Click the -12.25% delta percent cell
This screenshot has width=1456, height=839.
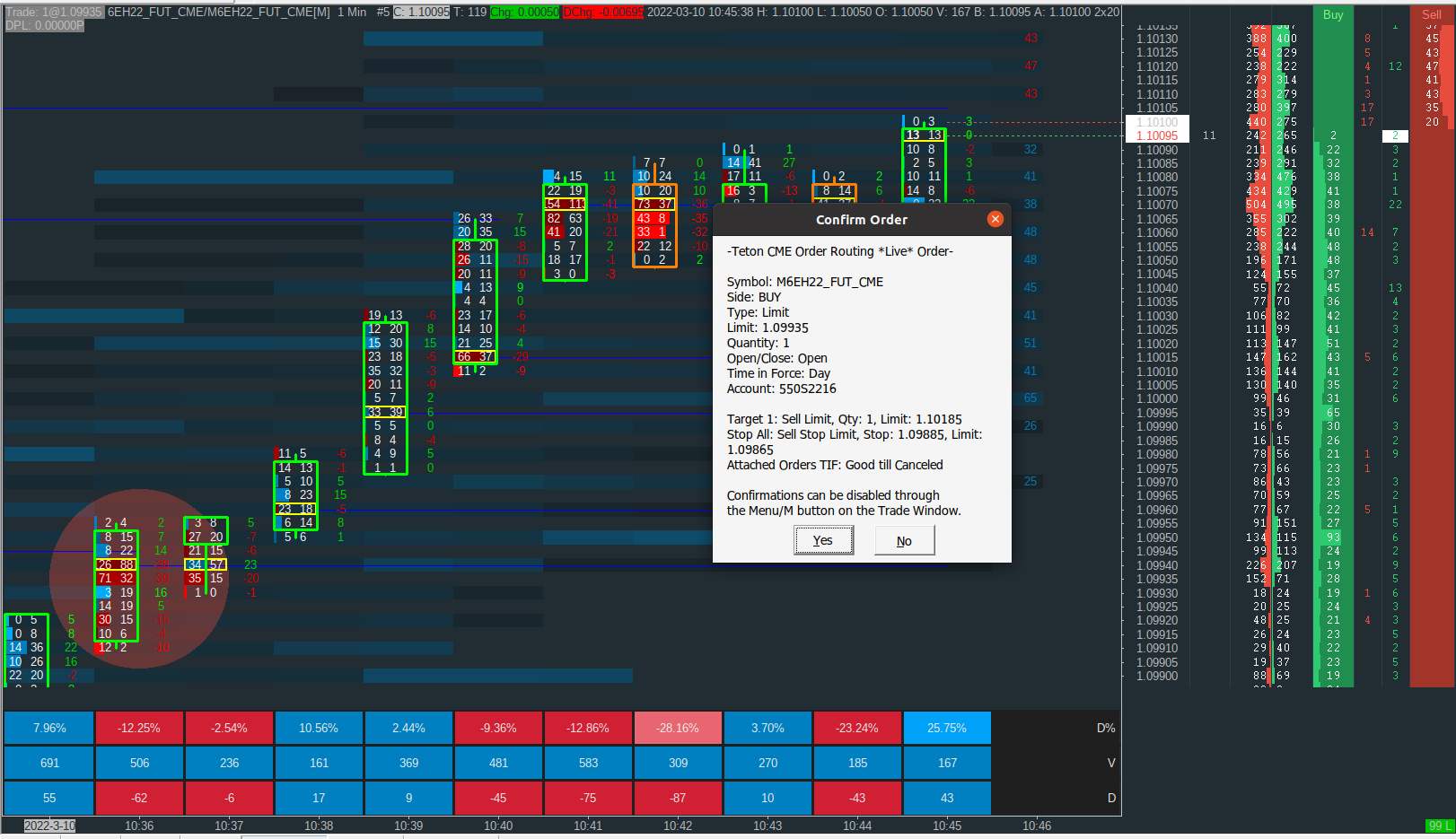[139, 728]
